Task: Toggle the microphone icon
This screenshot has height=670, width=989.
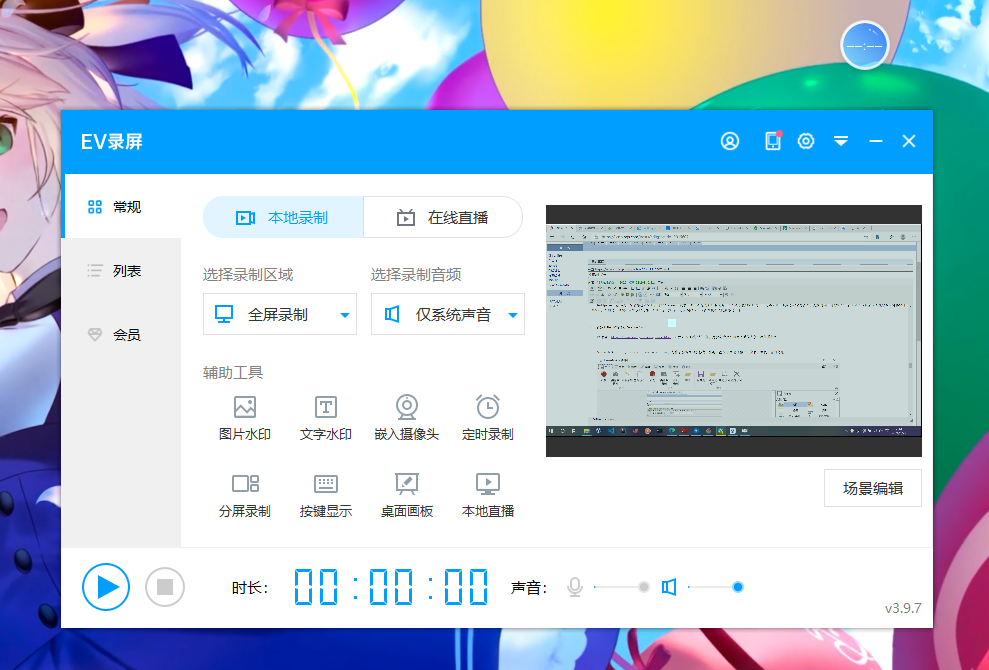Action: [575, 587]
